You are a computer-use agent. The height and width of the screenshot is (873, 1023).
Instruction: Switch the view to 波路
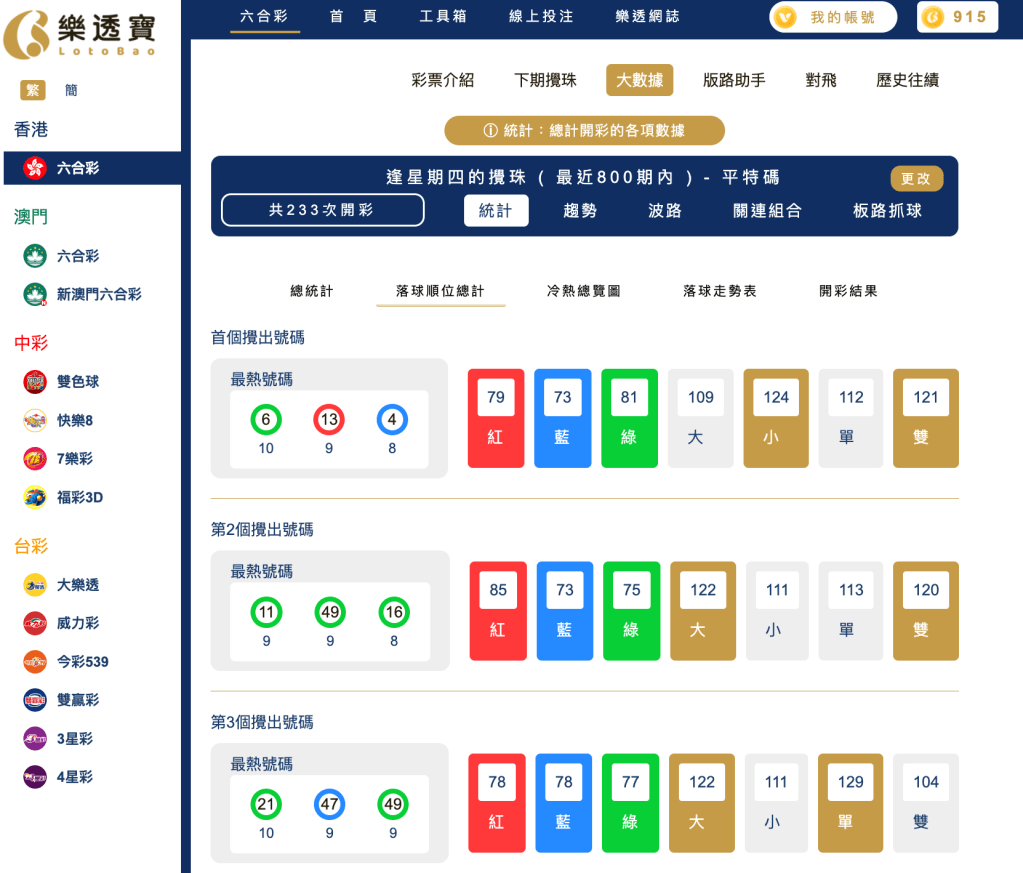pyautogui.click(x=666, y=212)
